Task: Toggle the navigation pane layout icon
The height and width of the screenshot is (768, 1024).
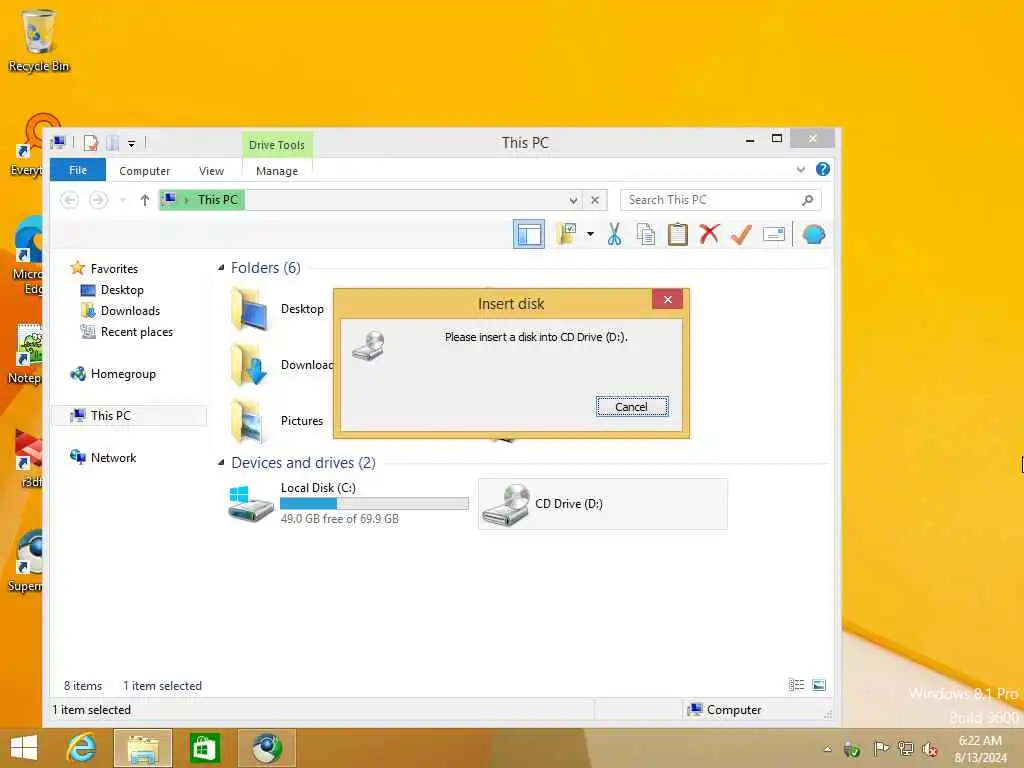Action: pyautogui.click(x=528, y=234)
